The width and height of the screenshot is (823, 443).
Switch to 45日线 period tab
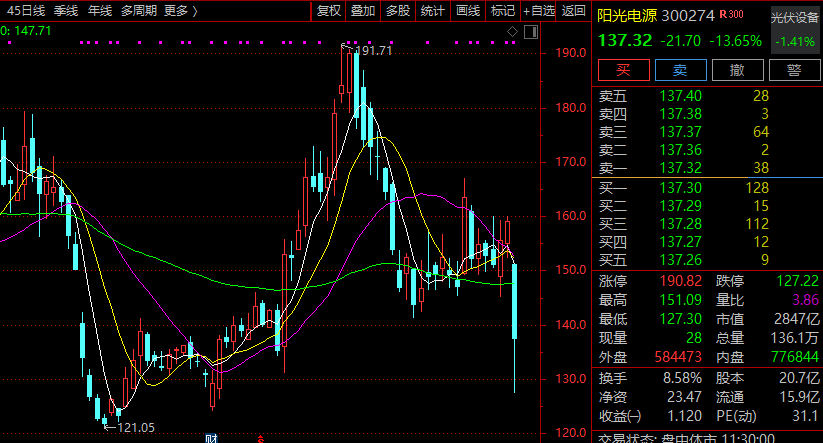pos(26,10)
